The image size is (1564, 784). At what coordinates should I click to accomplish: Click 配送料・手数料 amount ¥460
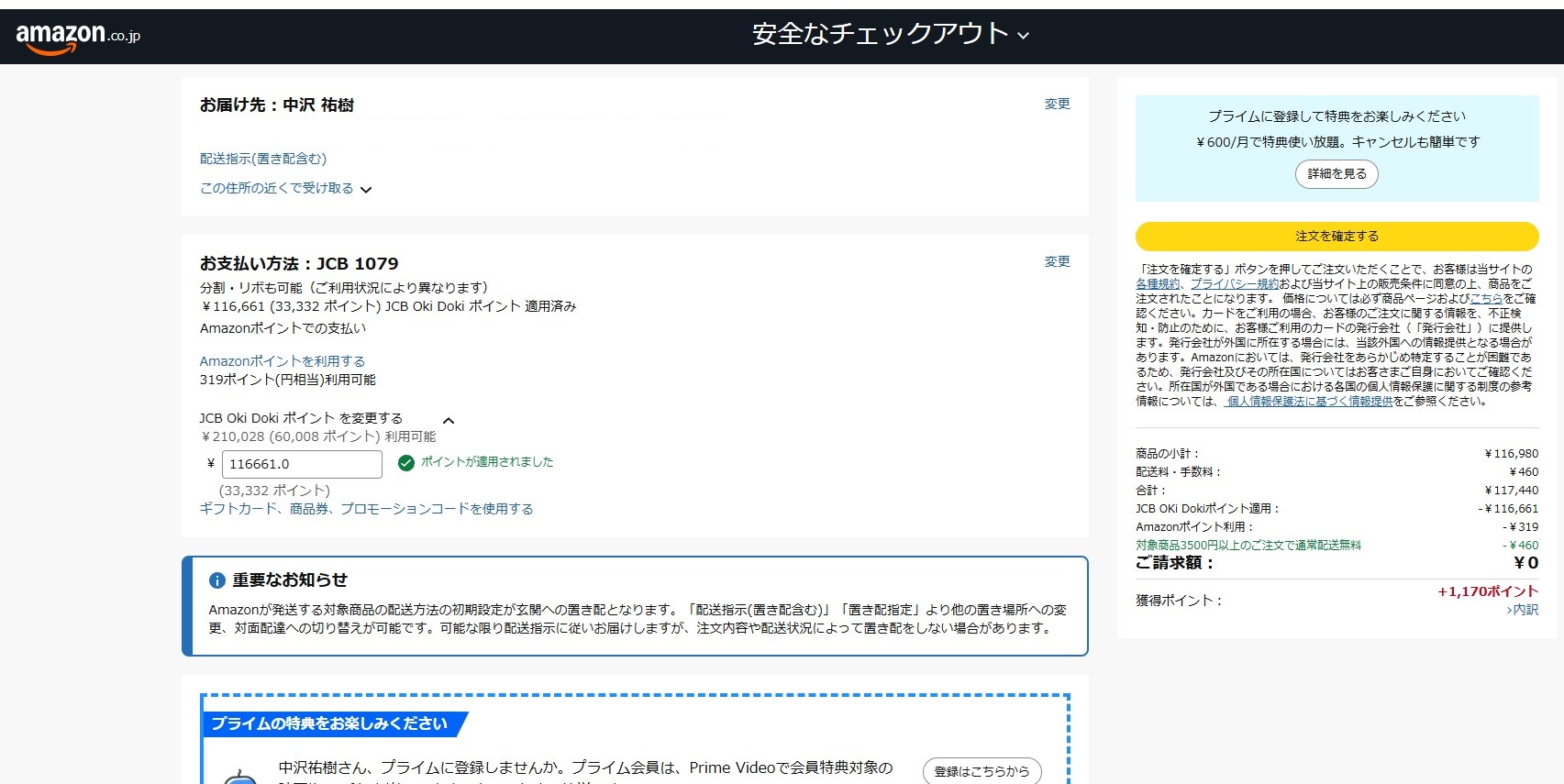[x=1522, y=472]
